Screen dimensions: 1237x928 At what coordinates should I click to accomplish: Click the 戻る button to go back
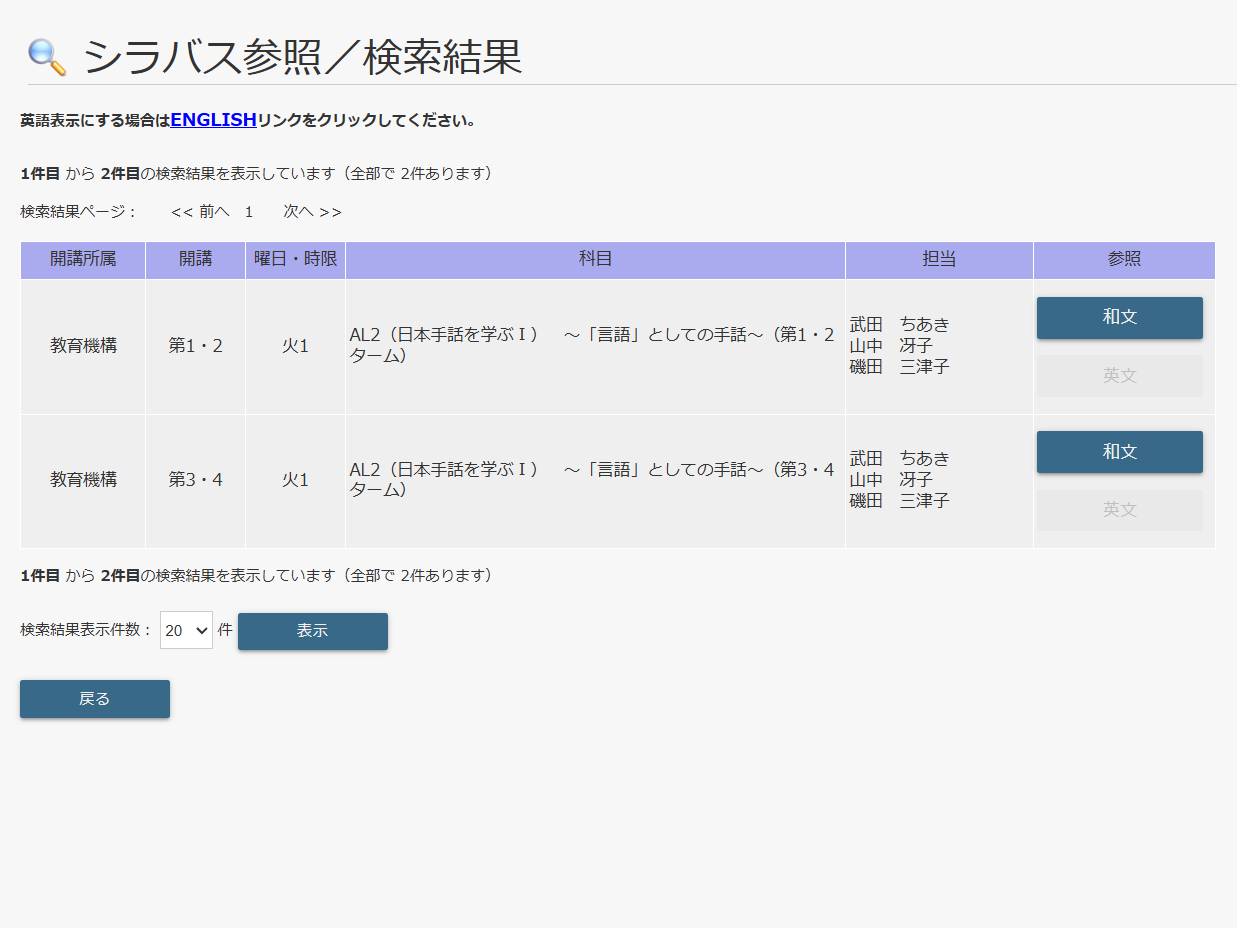click(x=95, y=699)
